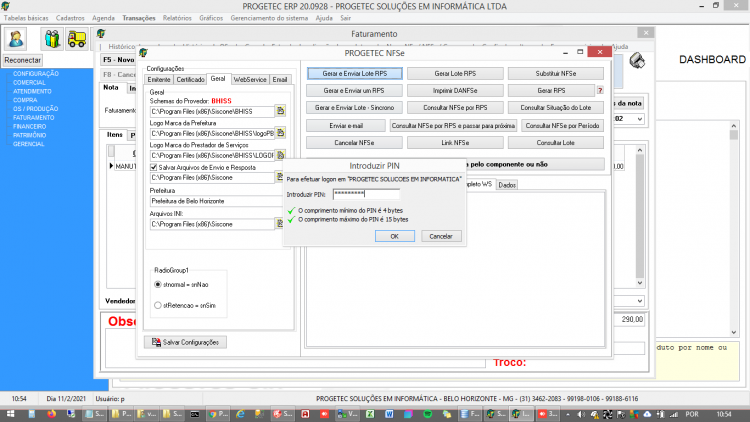Browse for Logo Marca do Prestador file
Image resolution: width=750 pixels, height=422 pixels.
(281, 155)
